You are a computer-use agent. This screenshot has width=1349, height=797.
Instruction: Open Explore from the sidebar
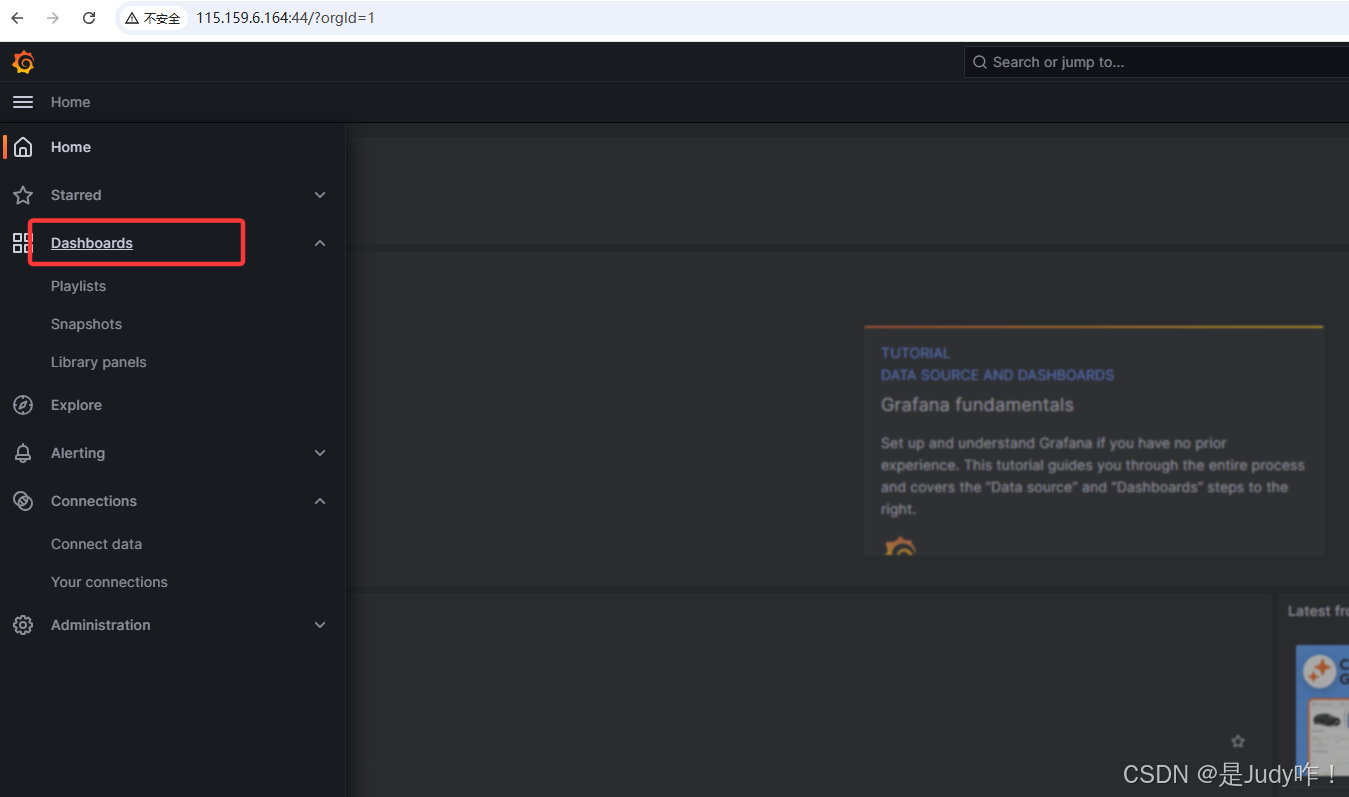pyautogui.click(x=76, y=405)
